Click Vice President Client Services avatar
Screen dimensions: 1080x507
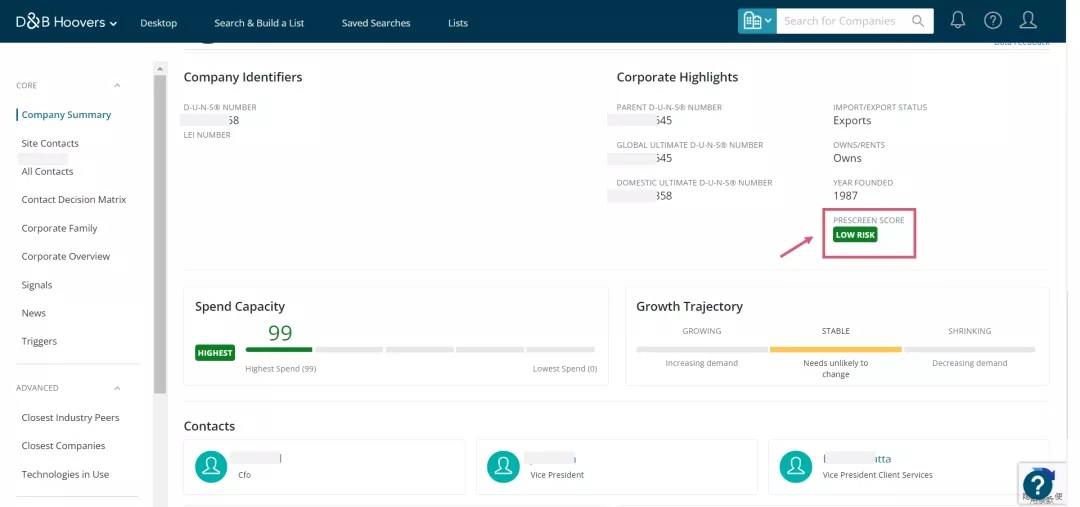(x=795, y=466)
